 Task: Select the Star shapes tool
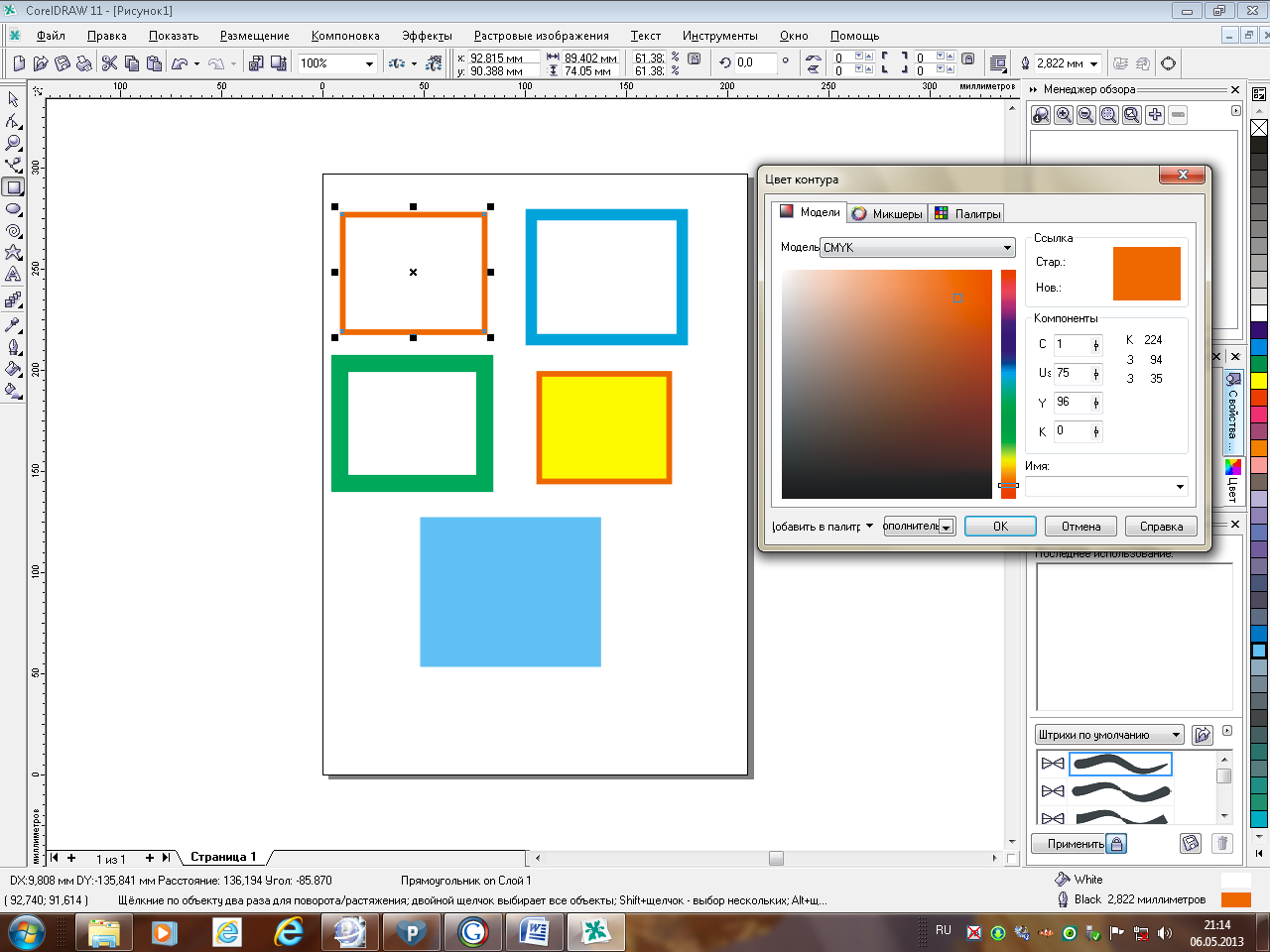pos(13,252)
